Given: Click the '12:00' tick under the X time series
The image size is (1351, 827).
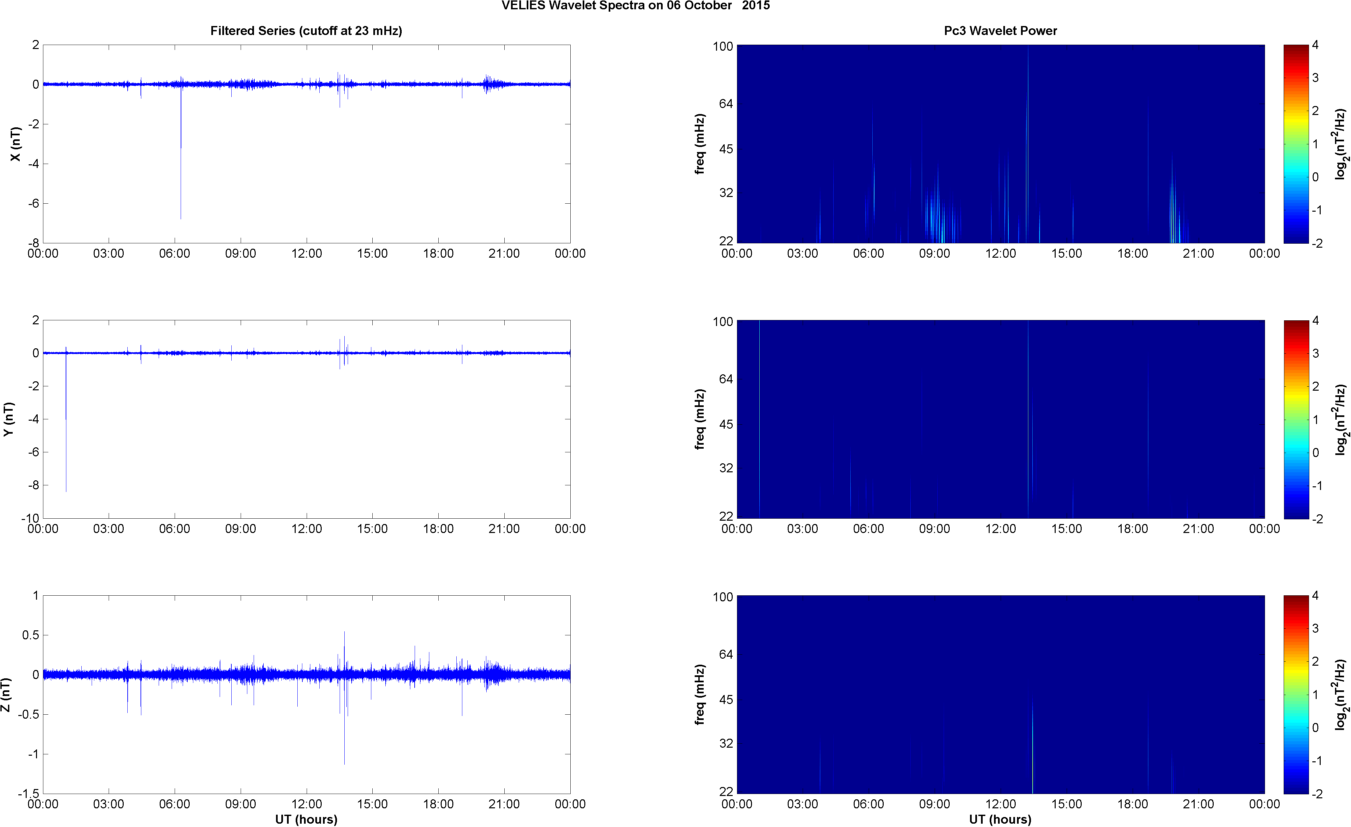Looking at the screenshot, I should [x=306, y=254].
